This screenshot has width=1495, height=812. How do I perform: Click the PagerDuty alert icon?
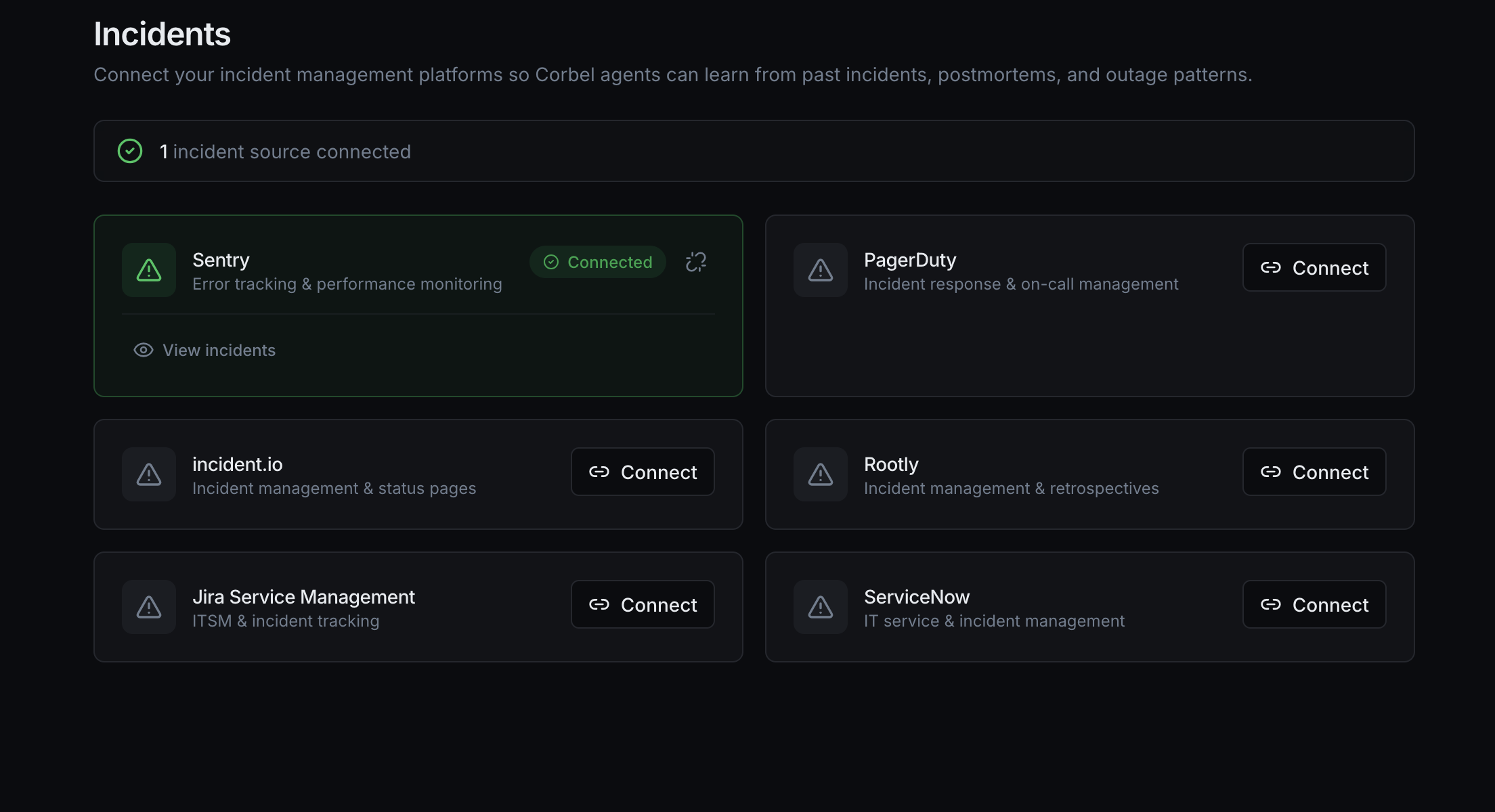[820, 270]
